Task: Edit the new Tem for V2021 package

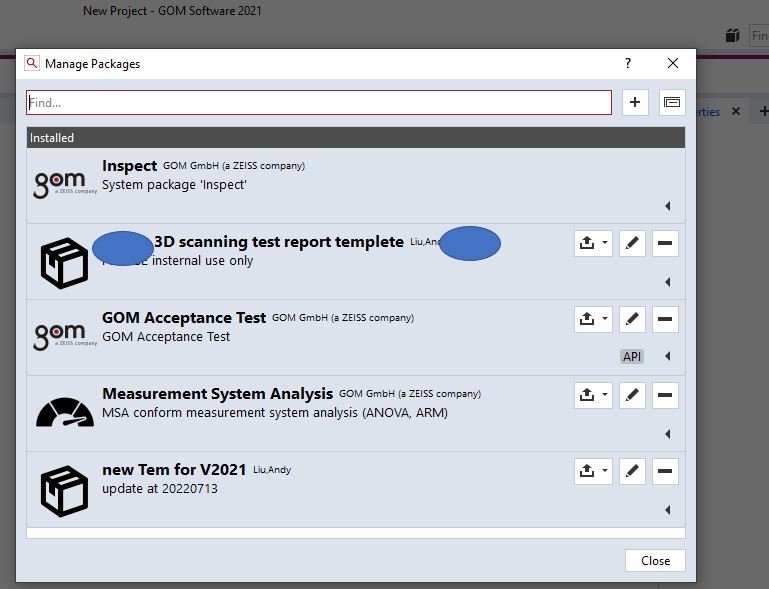Action: (632, 471)
